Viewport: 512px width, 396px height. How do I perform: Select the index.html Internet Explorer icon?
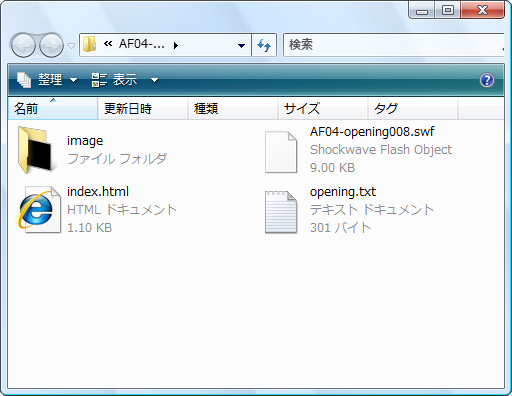pos(38,210)
